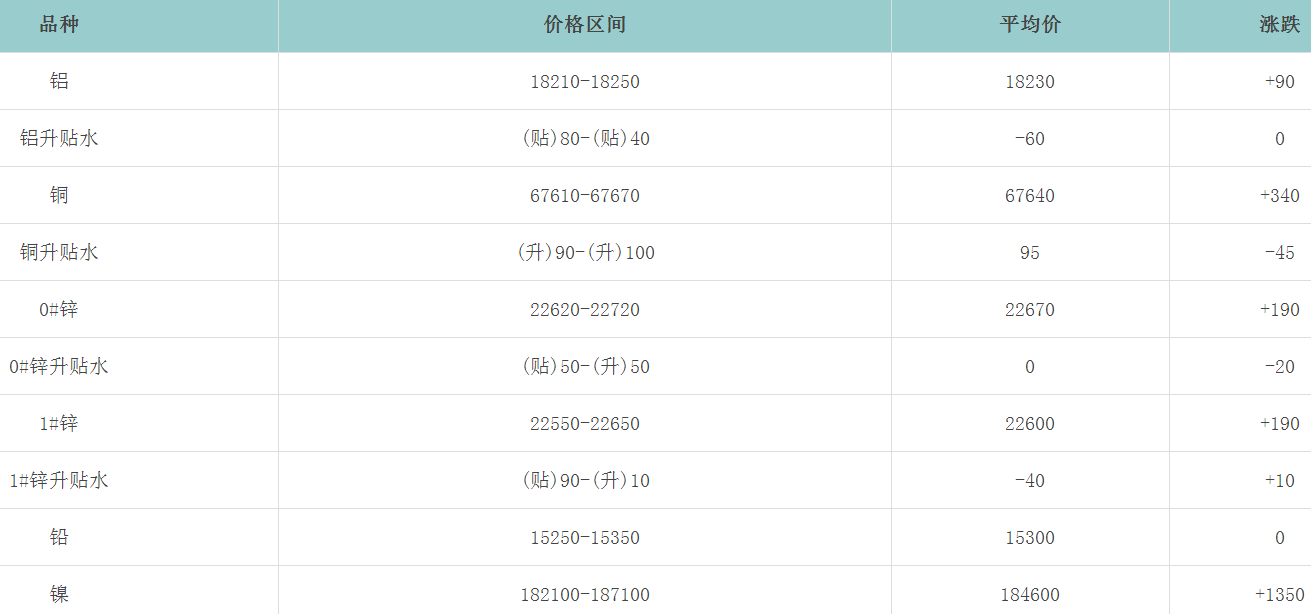Select the average price 18230
Viewport: 1311px width, 614px height.
pyautogui.click(x=1030, y=82)
